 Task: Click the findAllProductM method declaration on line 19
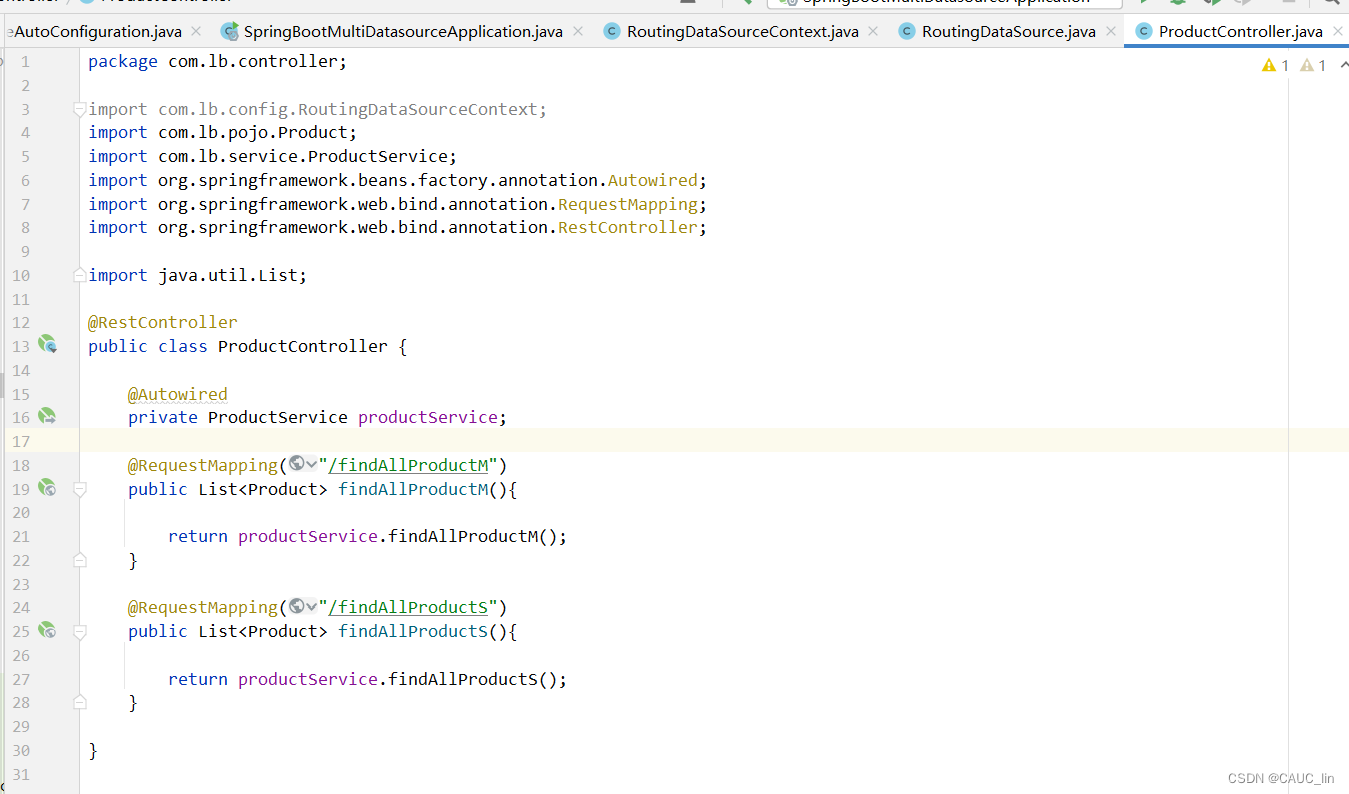click(413, 489)
